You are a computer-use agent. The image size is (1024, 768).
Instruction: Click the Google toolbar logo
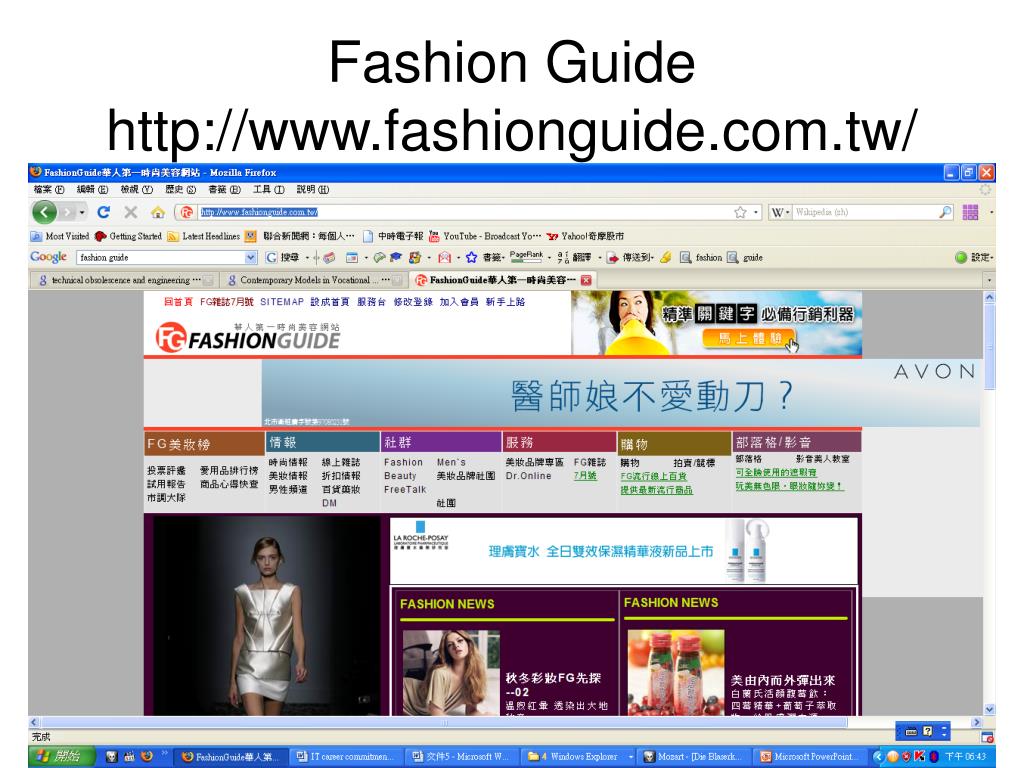pos(48,257)
